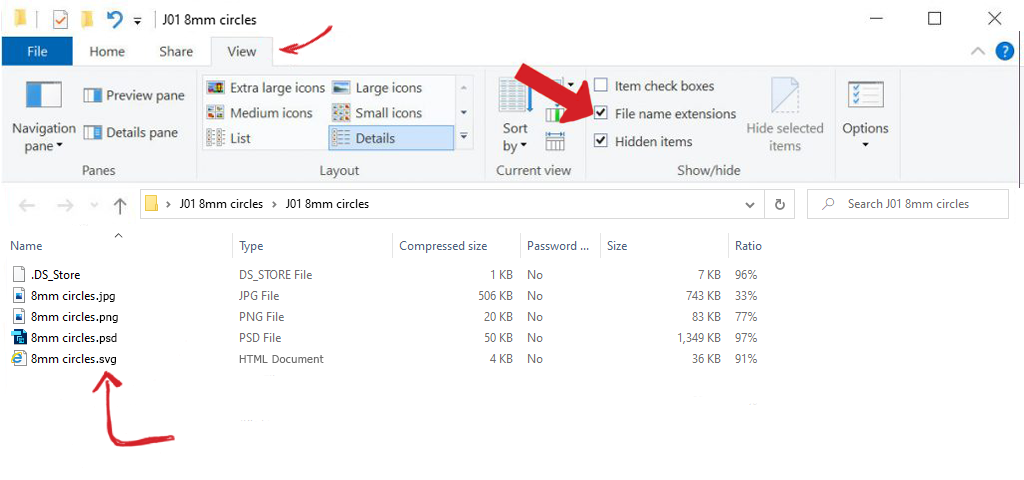This screenshot has height=480, width=1024.
Task: Go forward with the forward arrow
Action: [x=65, y=205]
